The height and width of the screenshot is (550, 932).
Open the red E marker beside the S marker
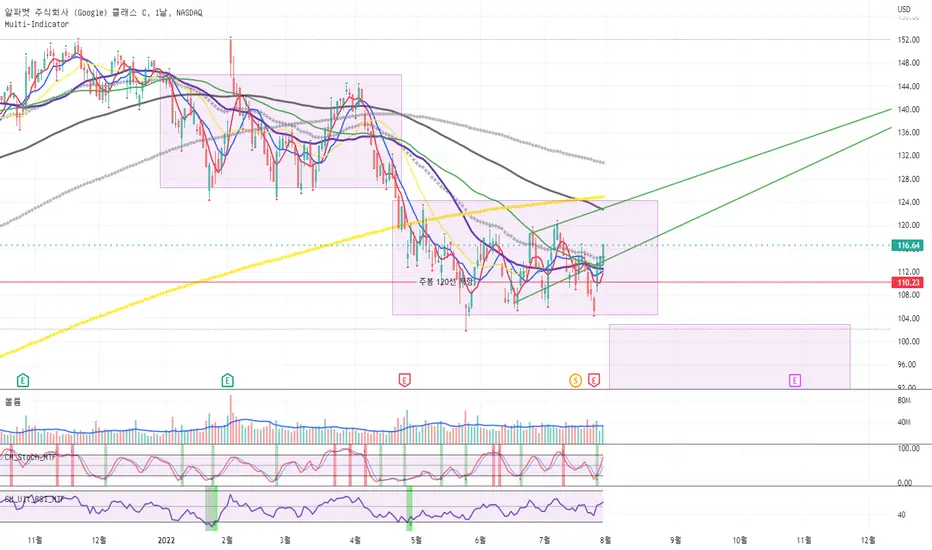coord(593,380)
